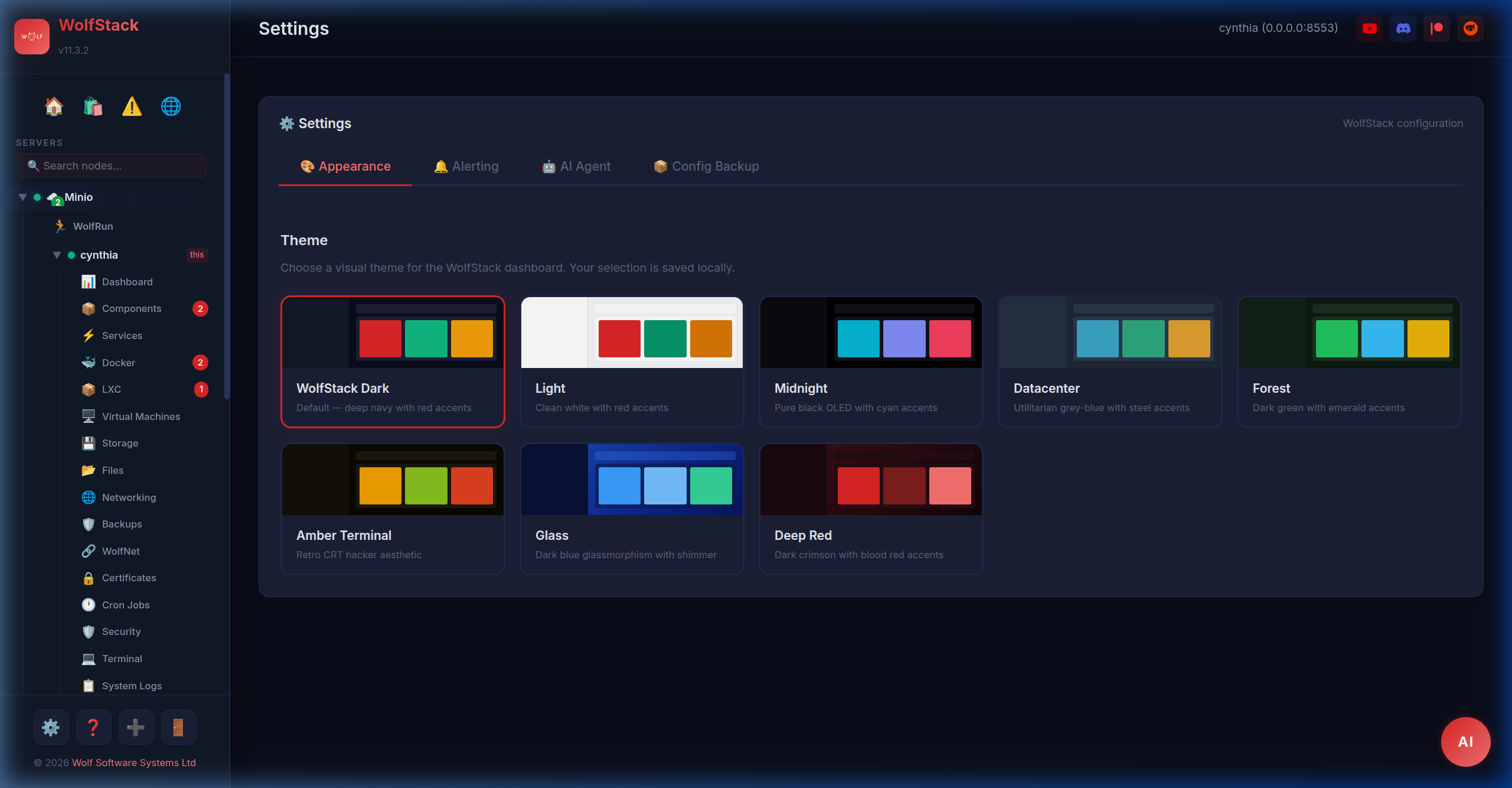Screen dimensions: 1512x788
Task: Click the 'this' tag beside cynthia
Action: point(197,255)
